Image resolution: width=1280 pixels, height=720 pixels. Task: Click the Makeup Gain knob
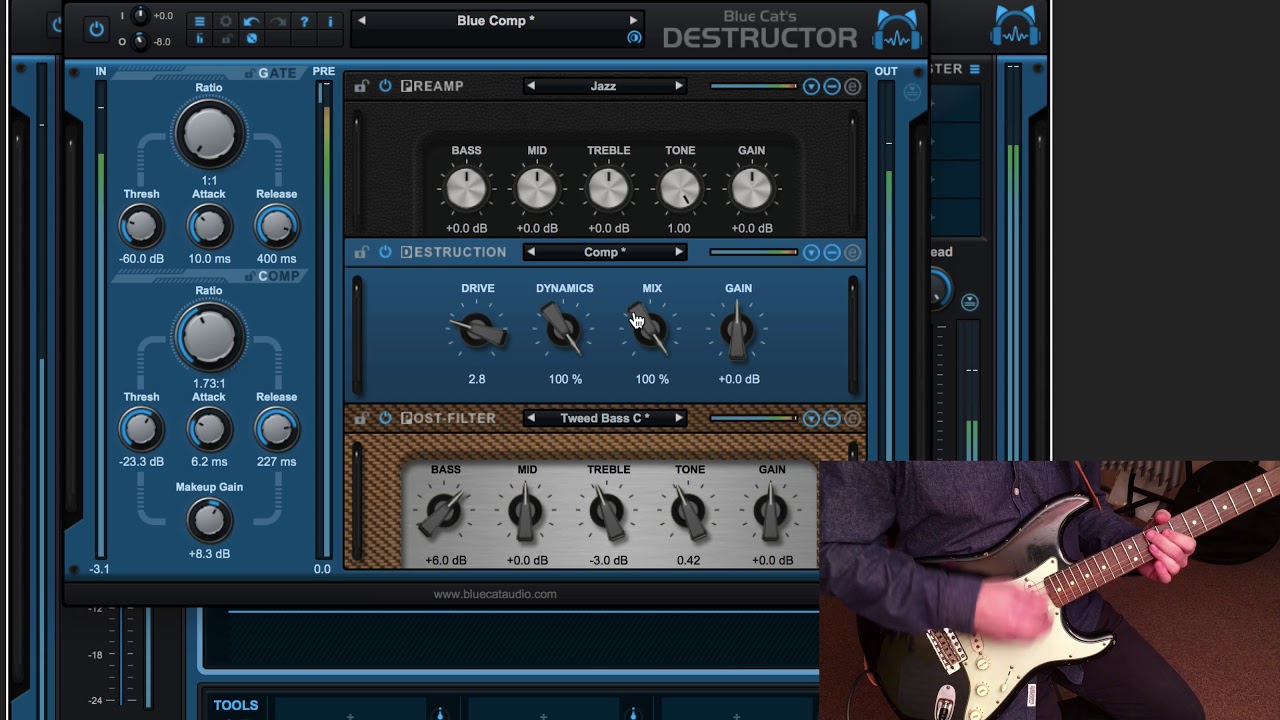coord(209,520)
